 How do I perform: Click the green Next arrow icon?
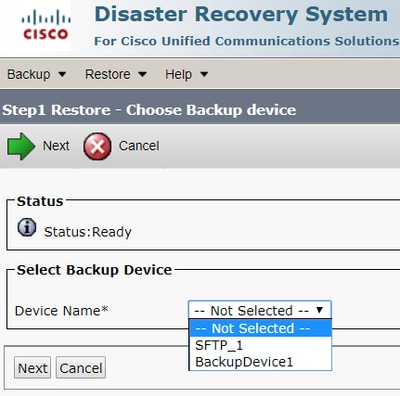[21, 146]
